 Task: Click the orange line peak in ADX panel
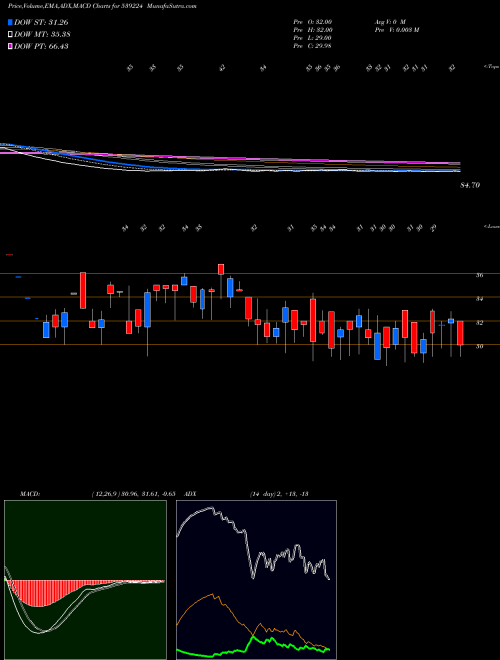[x=213, y=594]
